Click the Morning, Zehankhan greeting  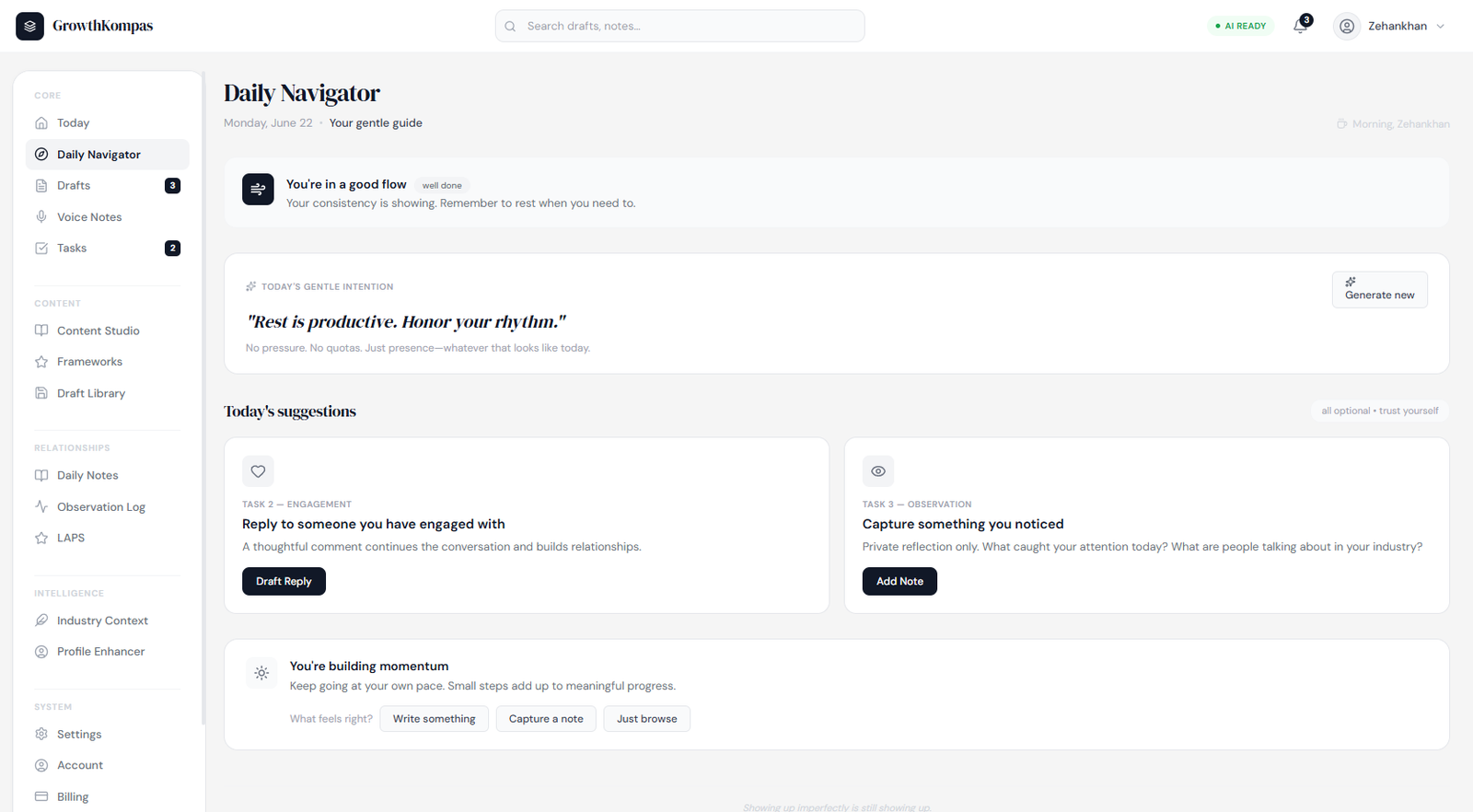(1393, 123)
